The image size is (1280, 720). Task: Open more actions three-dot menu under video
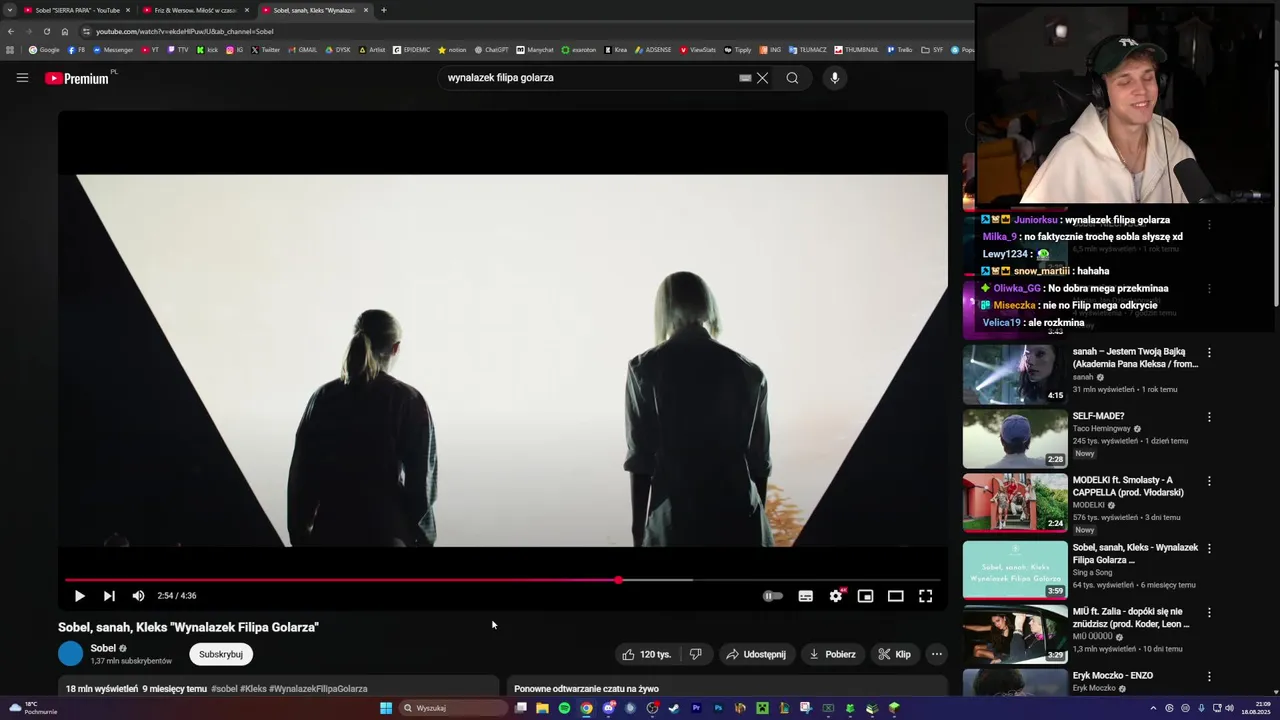pos(936,654)
